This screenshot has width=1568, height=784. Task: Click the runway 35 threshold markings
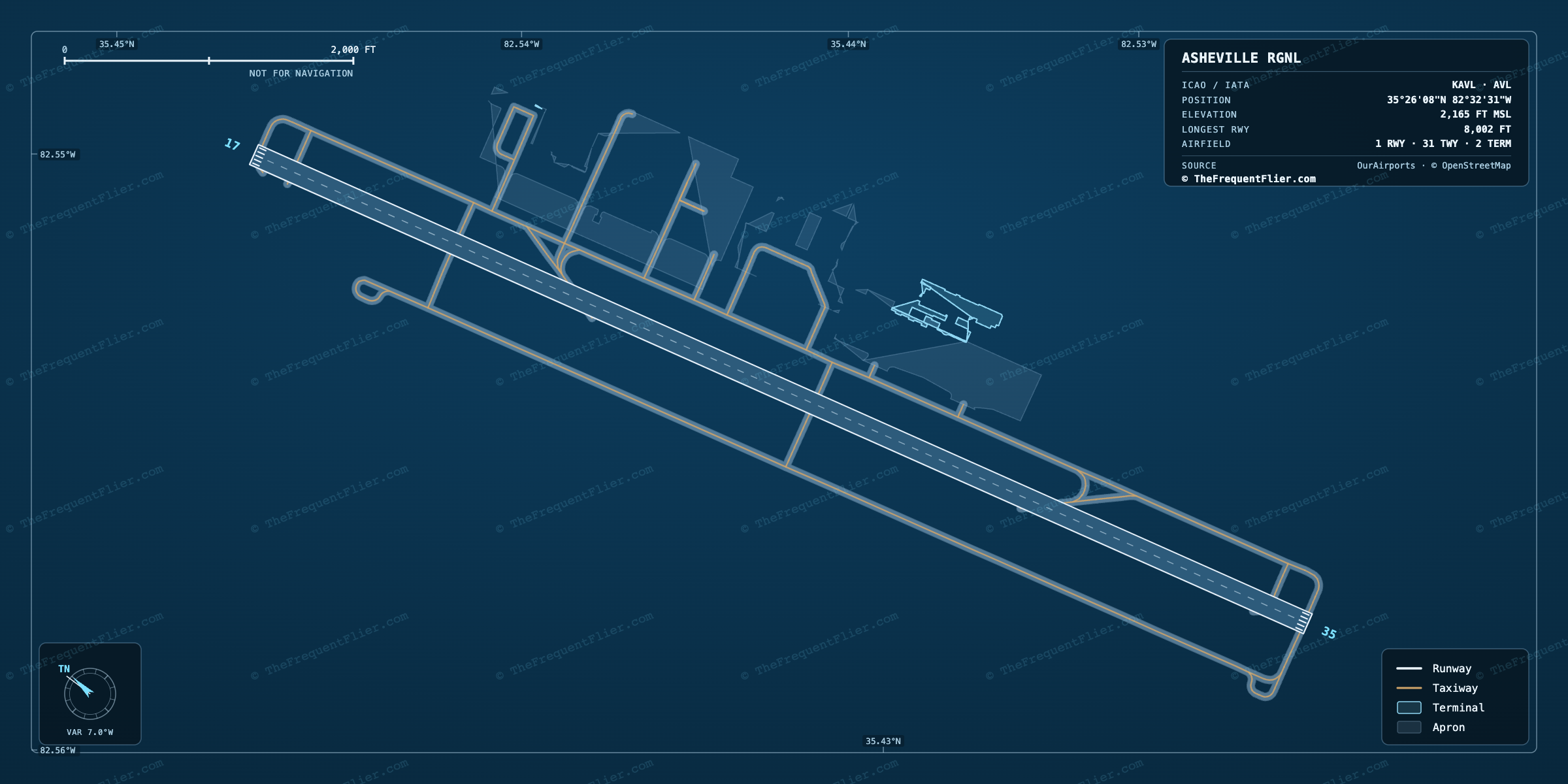1303,622
